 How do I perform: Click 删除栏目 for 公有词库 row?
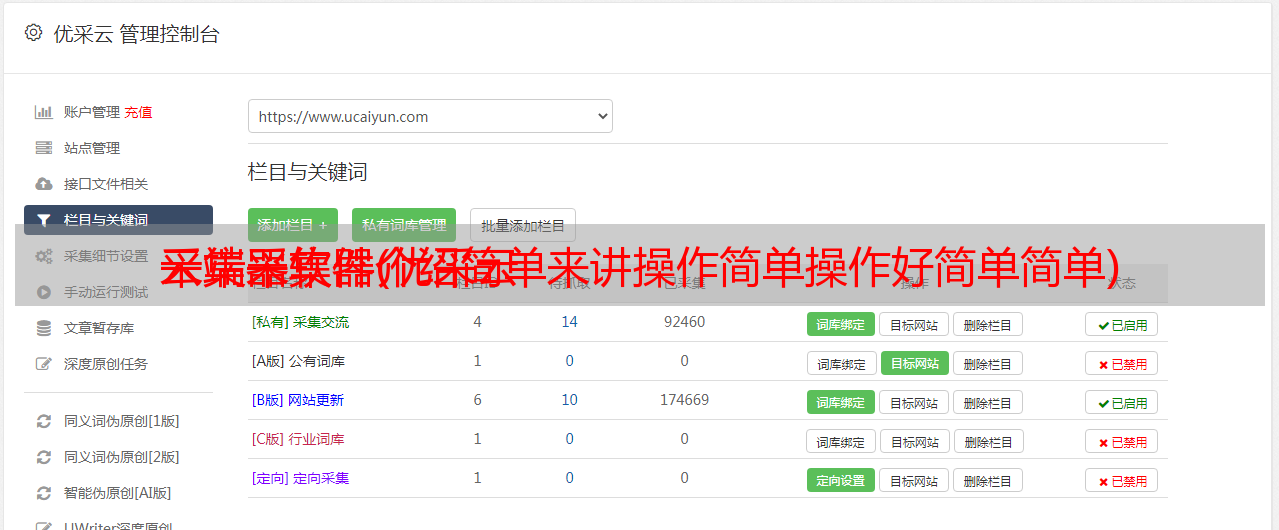tap(988, 363)
